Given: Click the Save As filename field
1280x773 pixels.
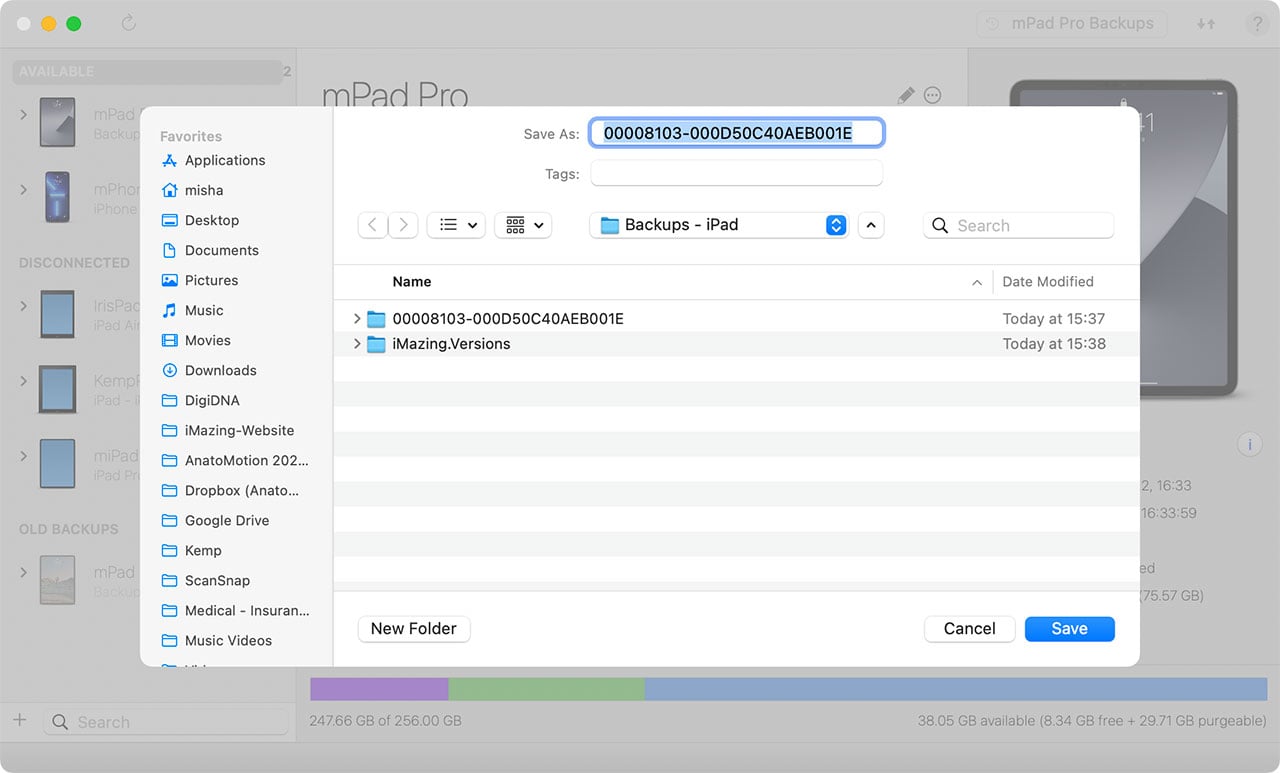Looking at the screenshot, I should tap(736, 133).
